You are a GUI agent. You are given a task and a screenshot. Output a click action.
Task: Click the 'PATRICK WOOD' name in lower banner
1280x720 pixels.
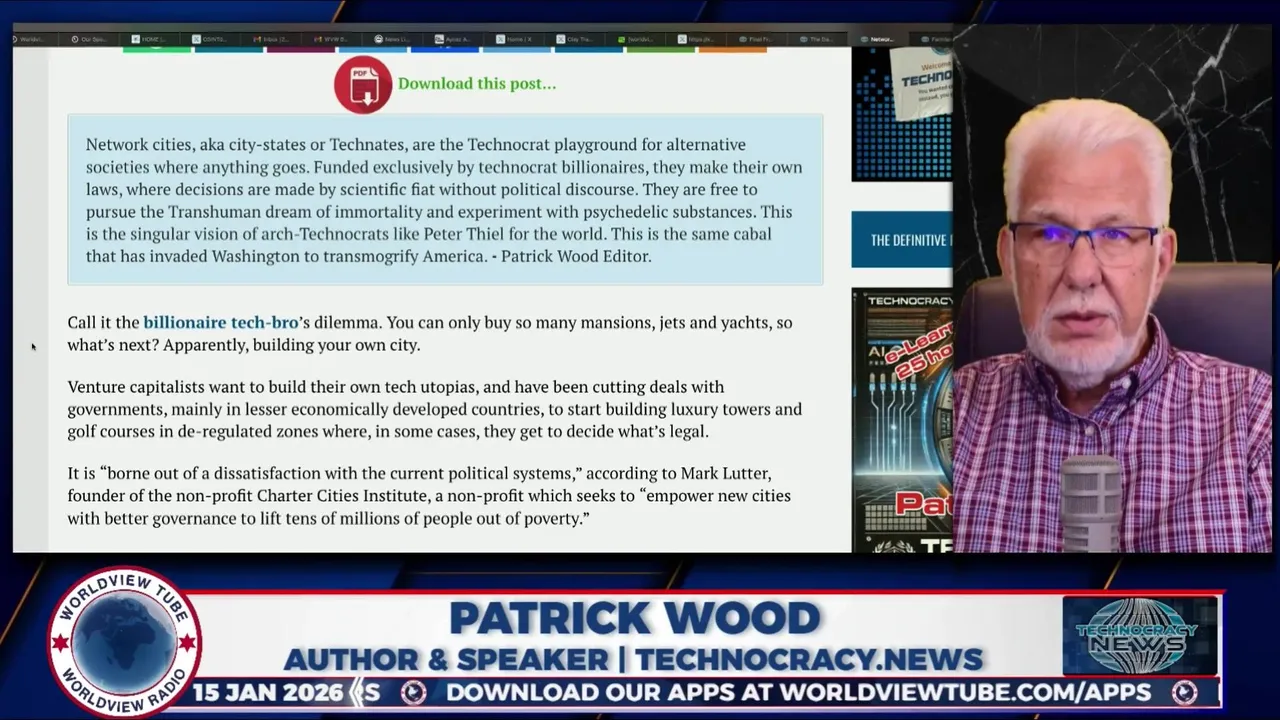[x=634, y=618]
